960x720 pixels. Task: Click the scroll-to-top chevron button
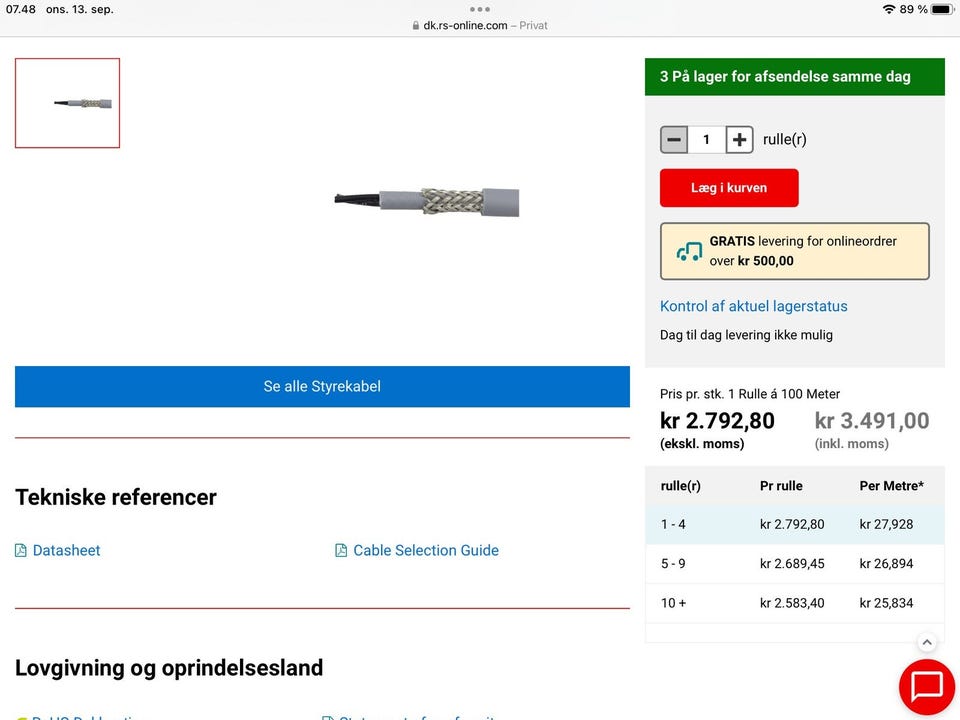click(927, 642)
